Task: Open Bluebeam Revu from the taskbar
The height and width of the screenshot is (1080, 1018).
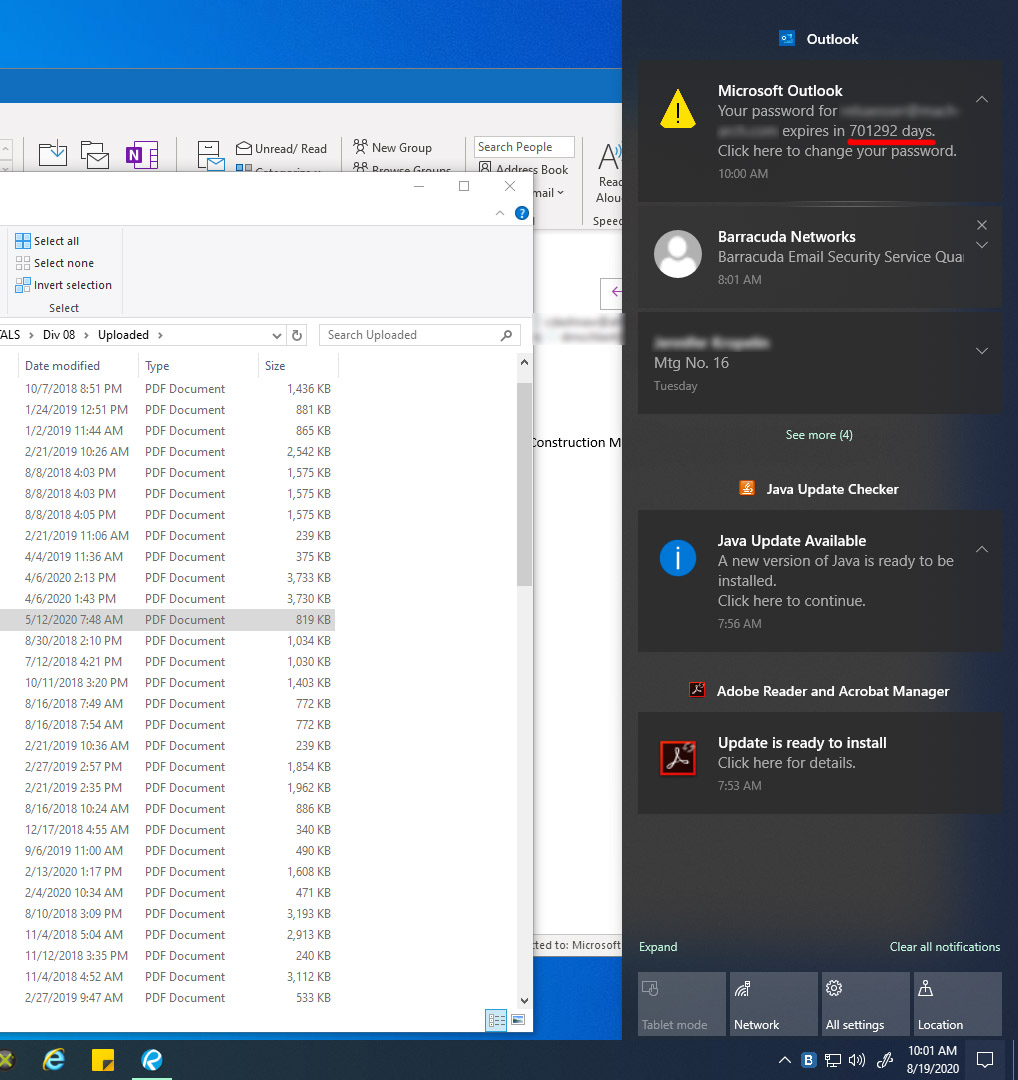Action: pyautogui.click(x=152, y=1060)
